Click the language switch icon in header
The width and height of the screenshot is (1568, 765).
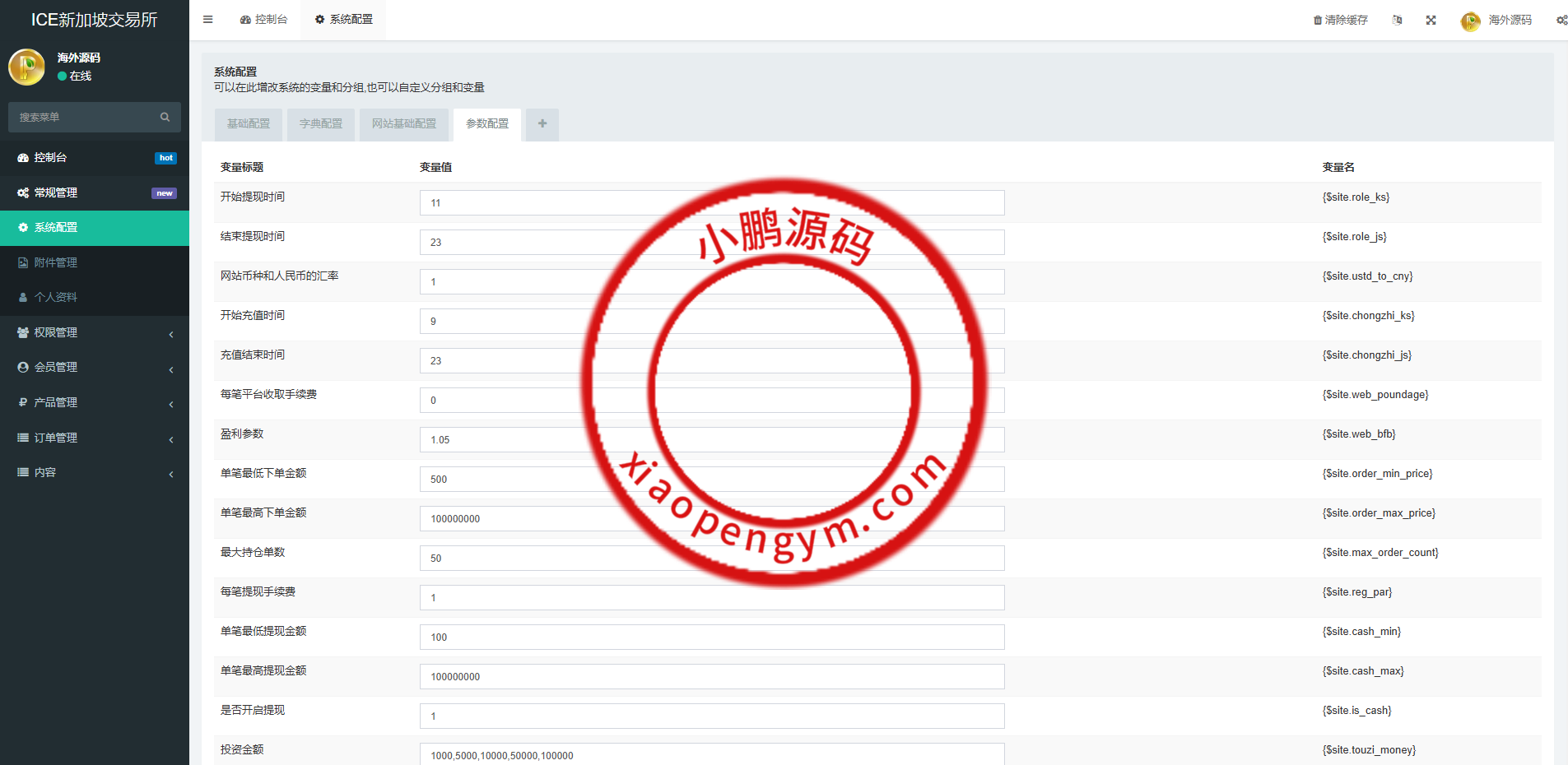point(1397,21)
